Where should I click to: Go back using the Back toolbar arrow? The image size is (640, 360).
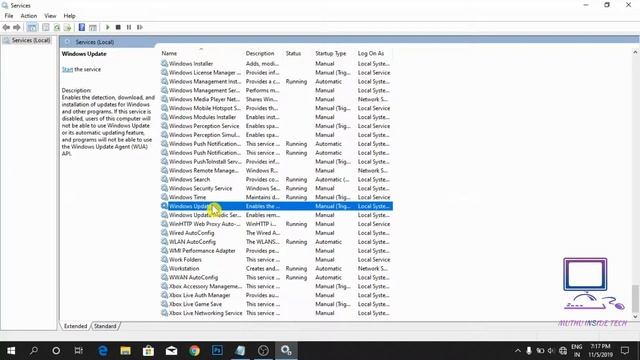[x=6, y=27]
